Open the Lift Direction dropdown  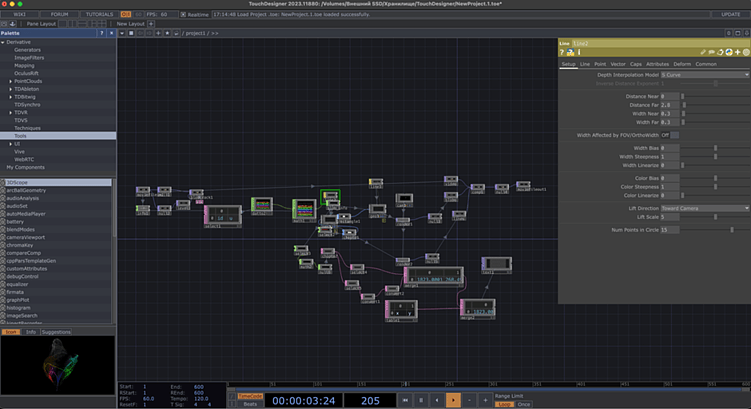click(x=705, y=208)
